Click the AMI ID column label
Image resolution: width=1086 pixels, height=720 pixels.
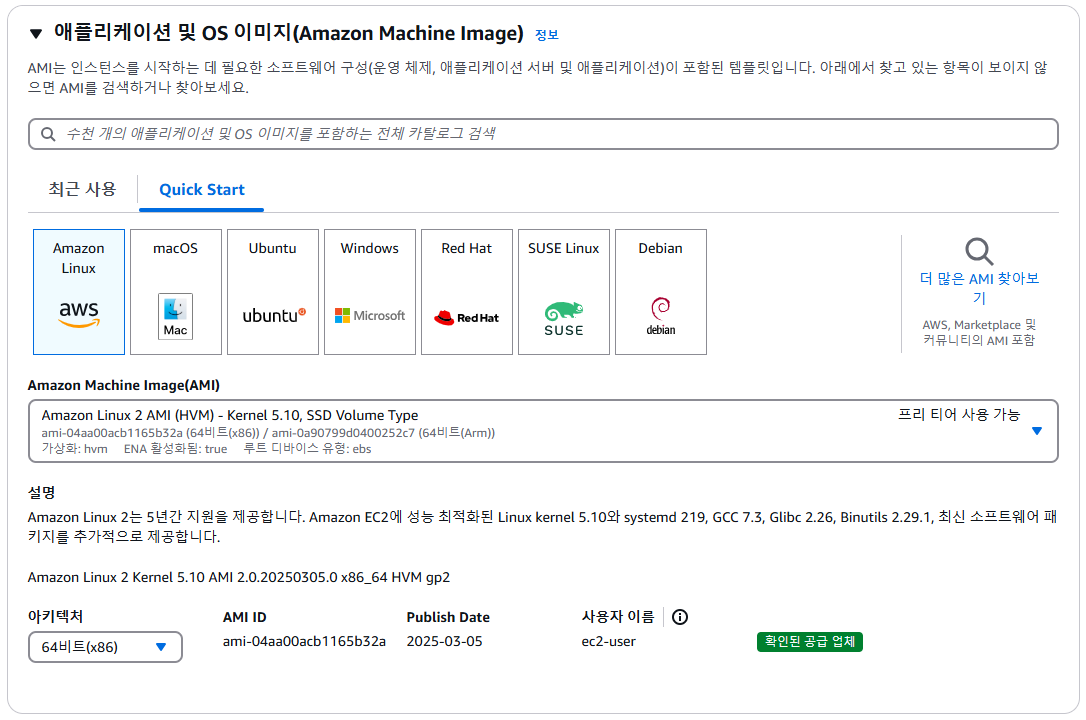tap(244, 617)
